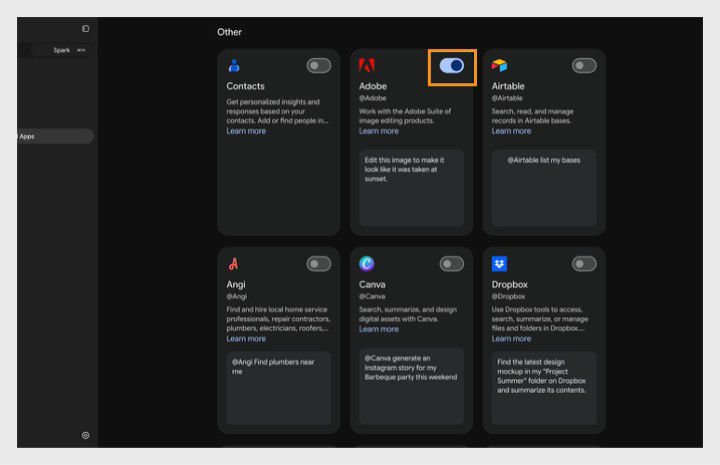Image resolution: width=720 pixels, height=465 pixels.
Task: Open Learn more under Adobe
Action: pyautogui.click(x=379, y=131)
